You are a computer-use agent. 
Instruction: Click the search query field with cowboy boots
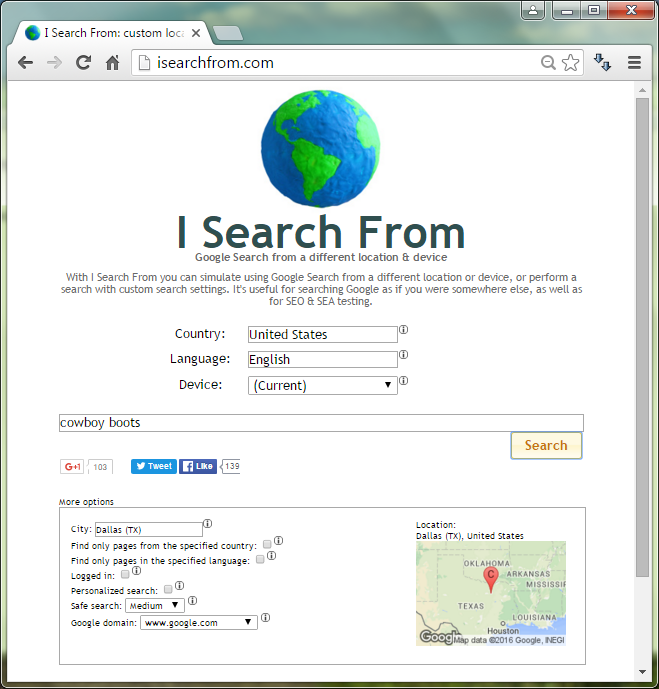tap(321, 423)
